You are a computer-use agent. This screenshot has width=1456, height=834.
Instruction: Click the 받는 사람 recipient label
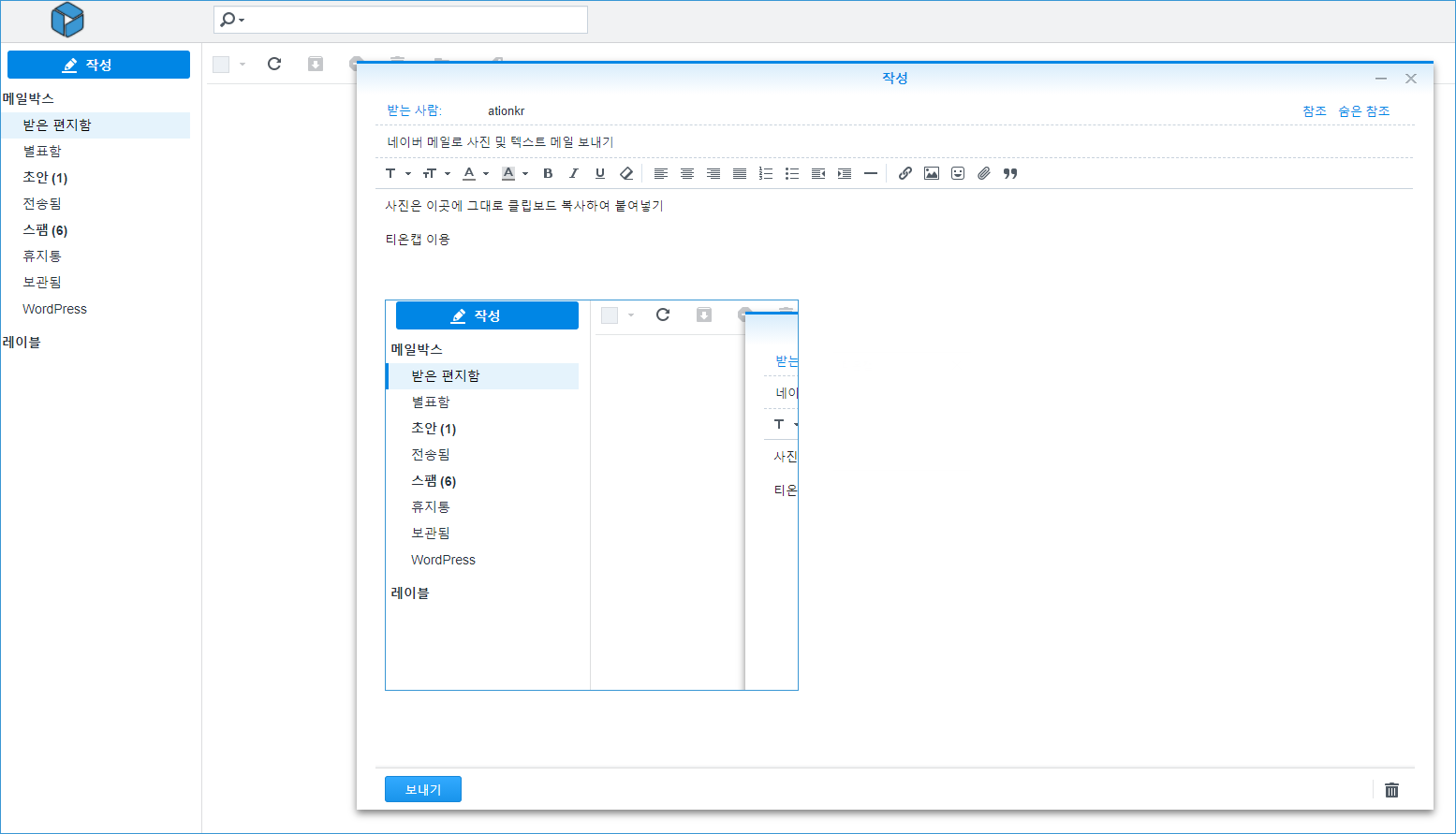[x=414, y=110]
